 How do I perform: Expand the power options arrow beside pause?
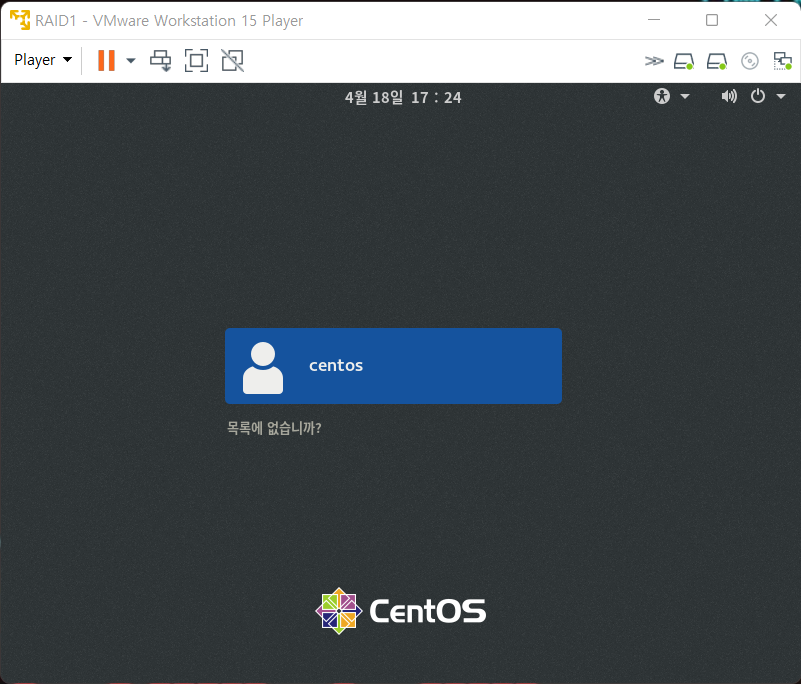[131, 60]
